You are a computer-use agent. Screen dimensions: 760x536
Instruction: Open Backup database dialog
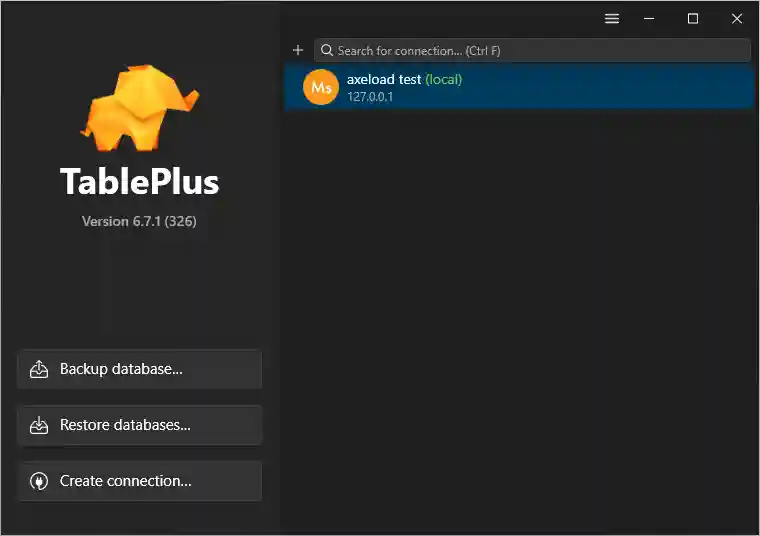140,369
